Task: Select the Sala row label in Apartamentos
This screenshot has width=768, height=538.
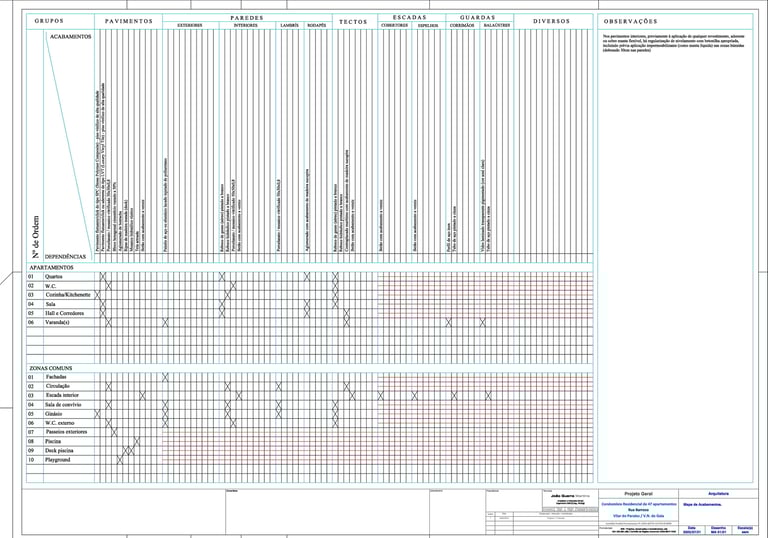Action: [x=50, y=304]
